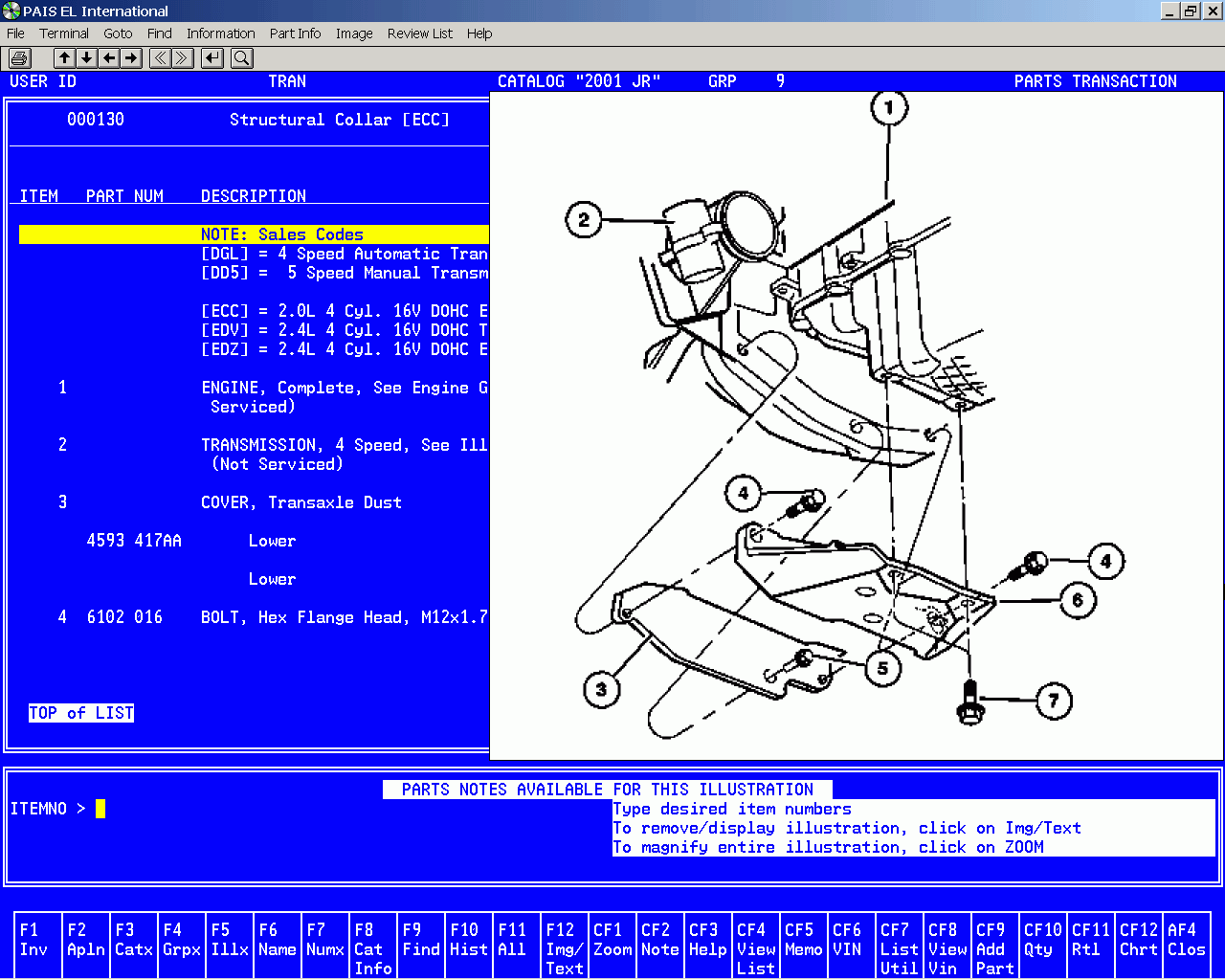
Task: Click the BOLT, Hex Flange Head description
Action: 345,617
